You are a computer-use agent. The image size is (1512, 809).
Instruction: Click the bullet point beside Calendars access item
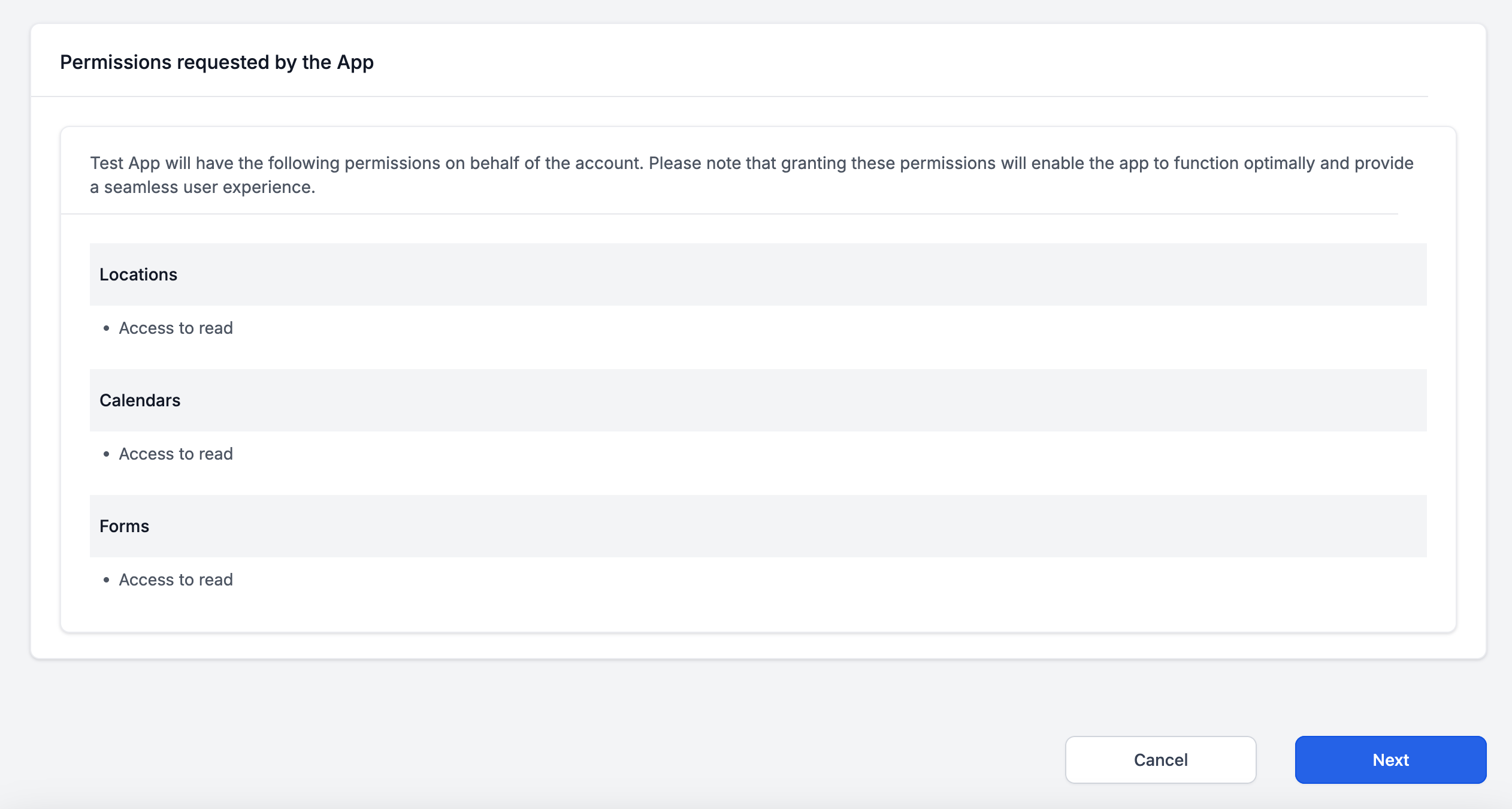tap(106, 454)
